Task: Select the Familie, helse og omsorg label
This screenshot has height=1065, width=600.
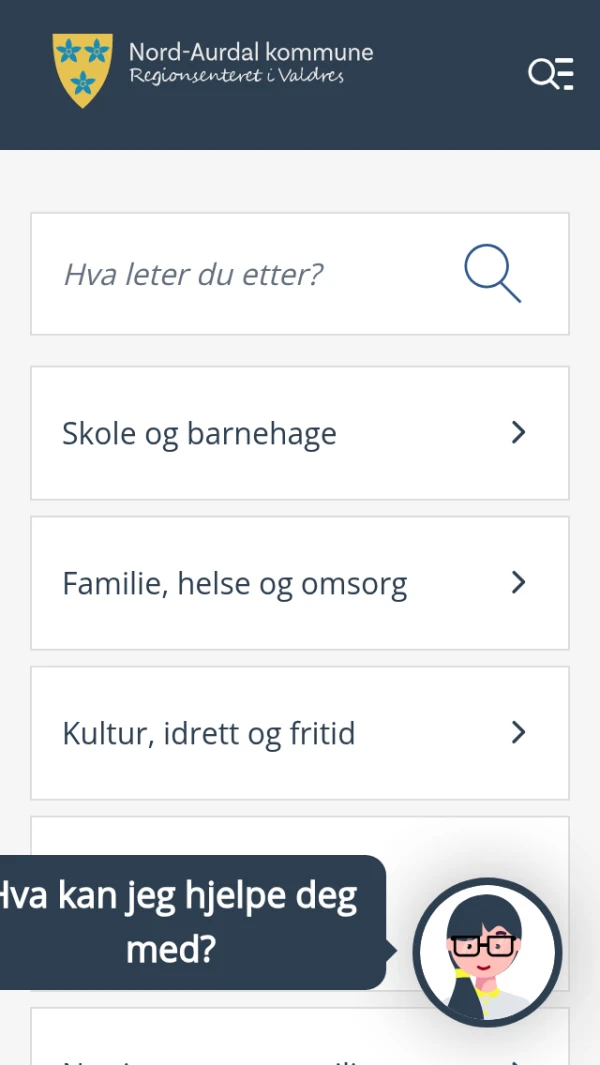Action: 234,583
